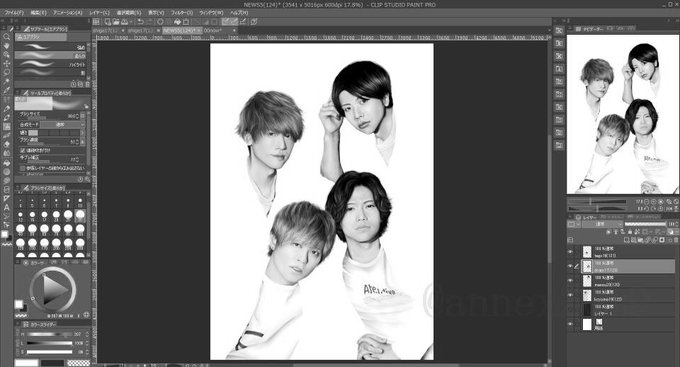Click the Zoom In icon in Navigator

click(x=654, y=202)
